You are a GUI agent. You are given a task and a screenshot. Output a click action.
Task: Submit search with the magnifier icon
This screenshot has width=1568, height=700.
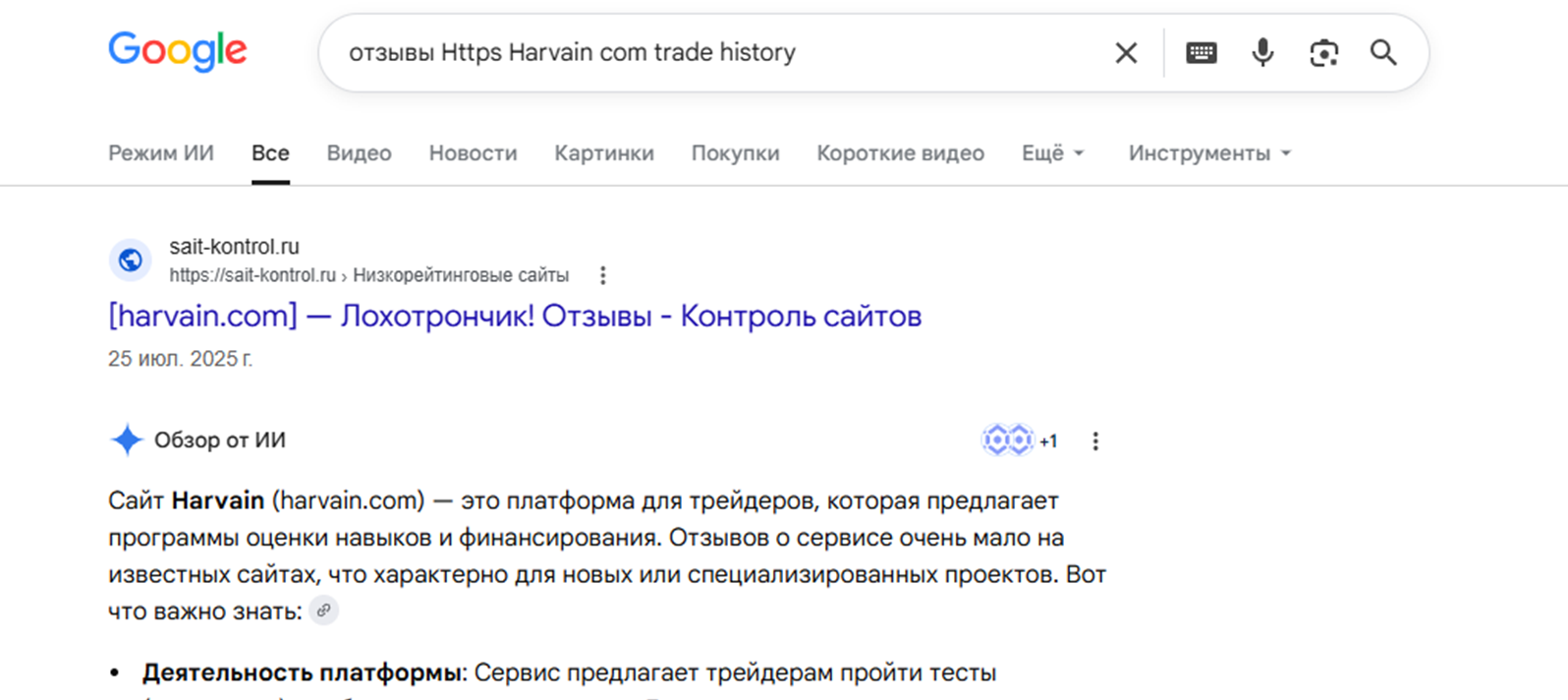pyautogui.click(x=1383, y=53)
